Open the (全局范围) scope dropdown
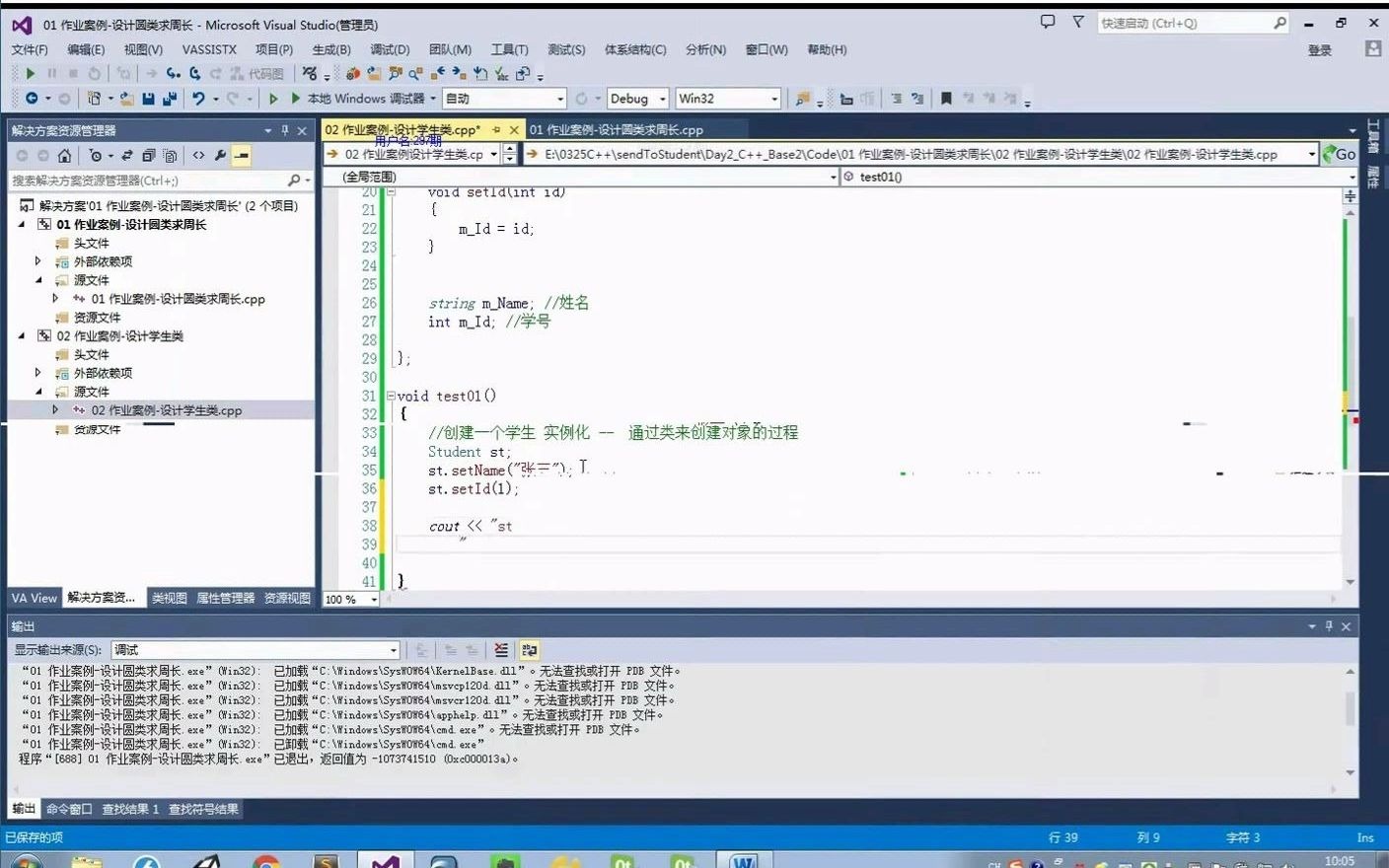This screenshot has width=1389, height=868. (x=580, y=177)
